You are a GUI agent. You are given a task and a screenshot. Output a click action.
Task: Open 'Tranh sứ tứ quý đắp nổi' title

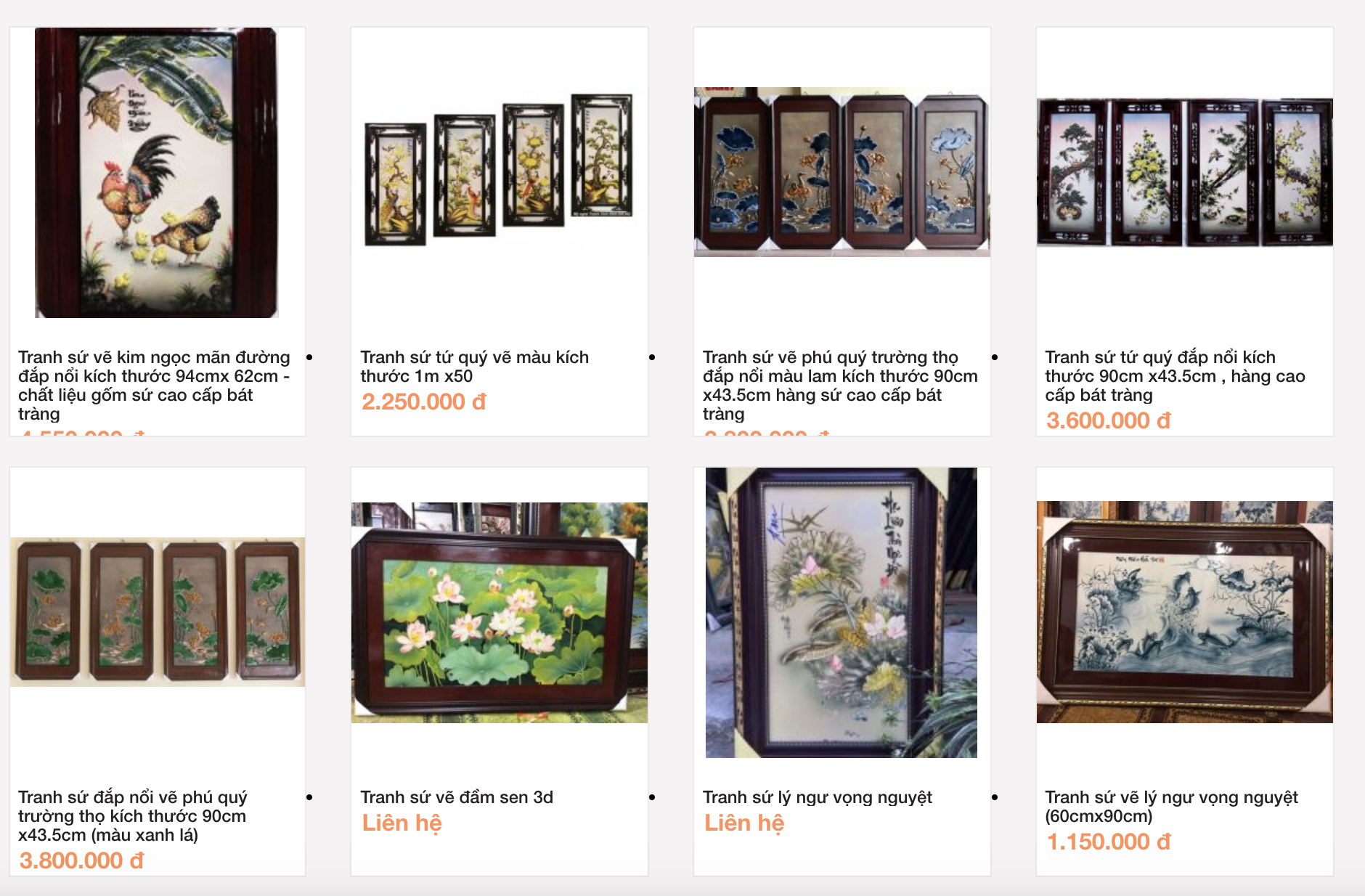(1175, 376)
